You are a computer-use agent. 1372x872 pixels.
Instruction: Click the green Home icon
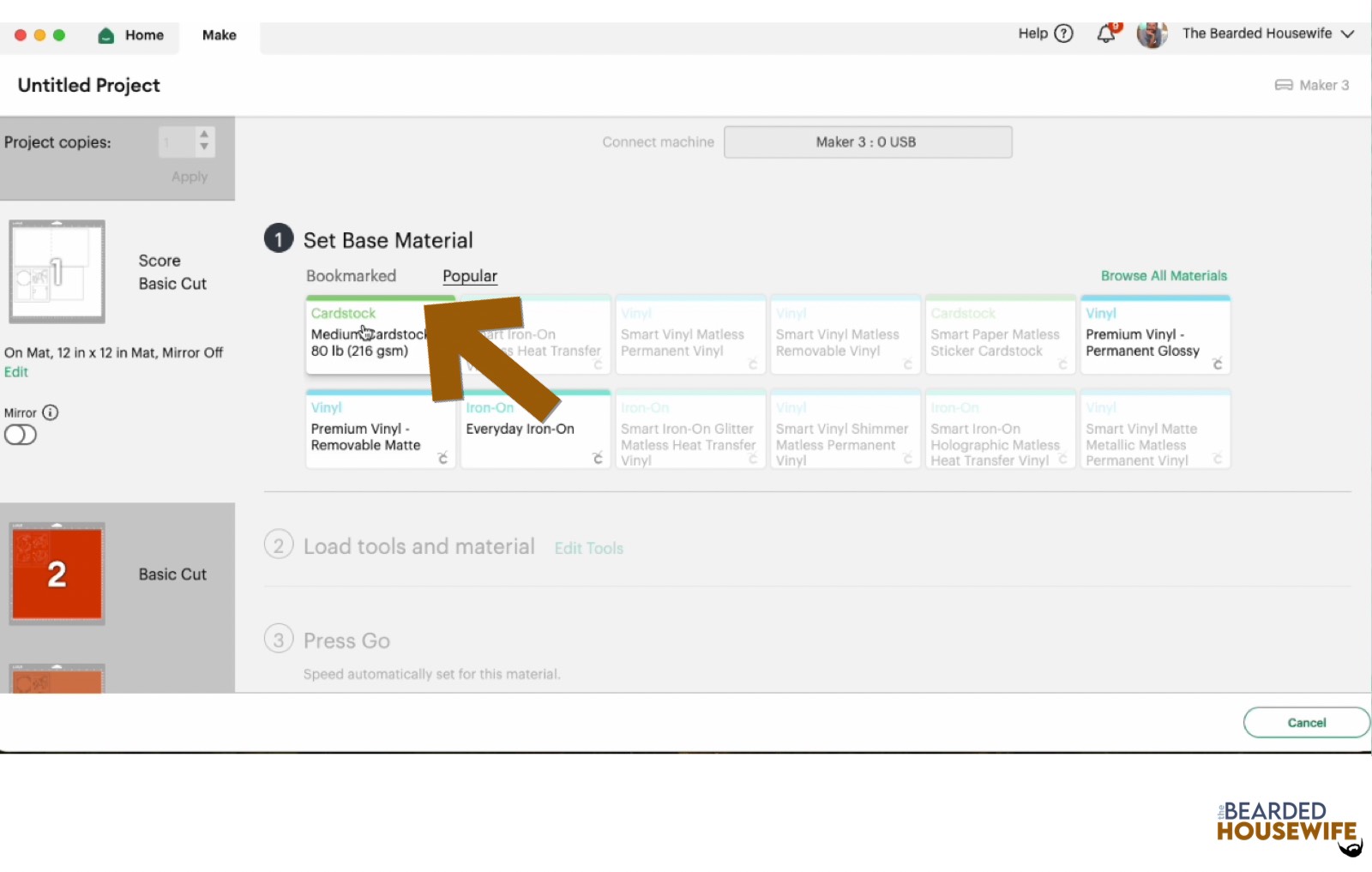pos(105,35)
